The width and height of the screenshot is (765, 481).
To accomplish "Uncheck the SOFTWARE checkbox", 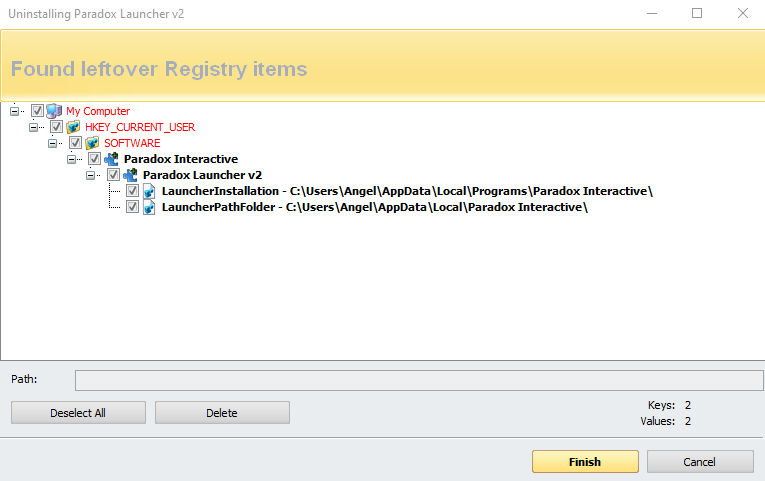I will (x=76, y=143).
